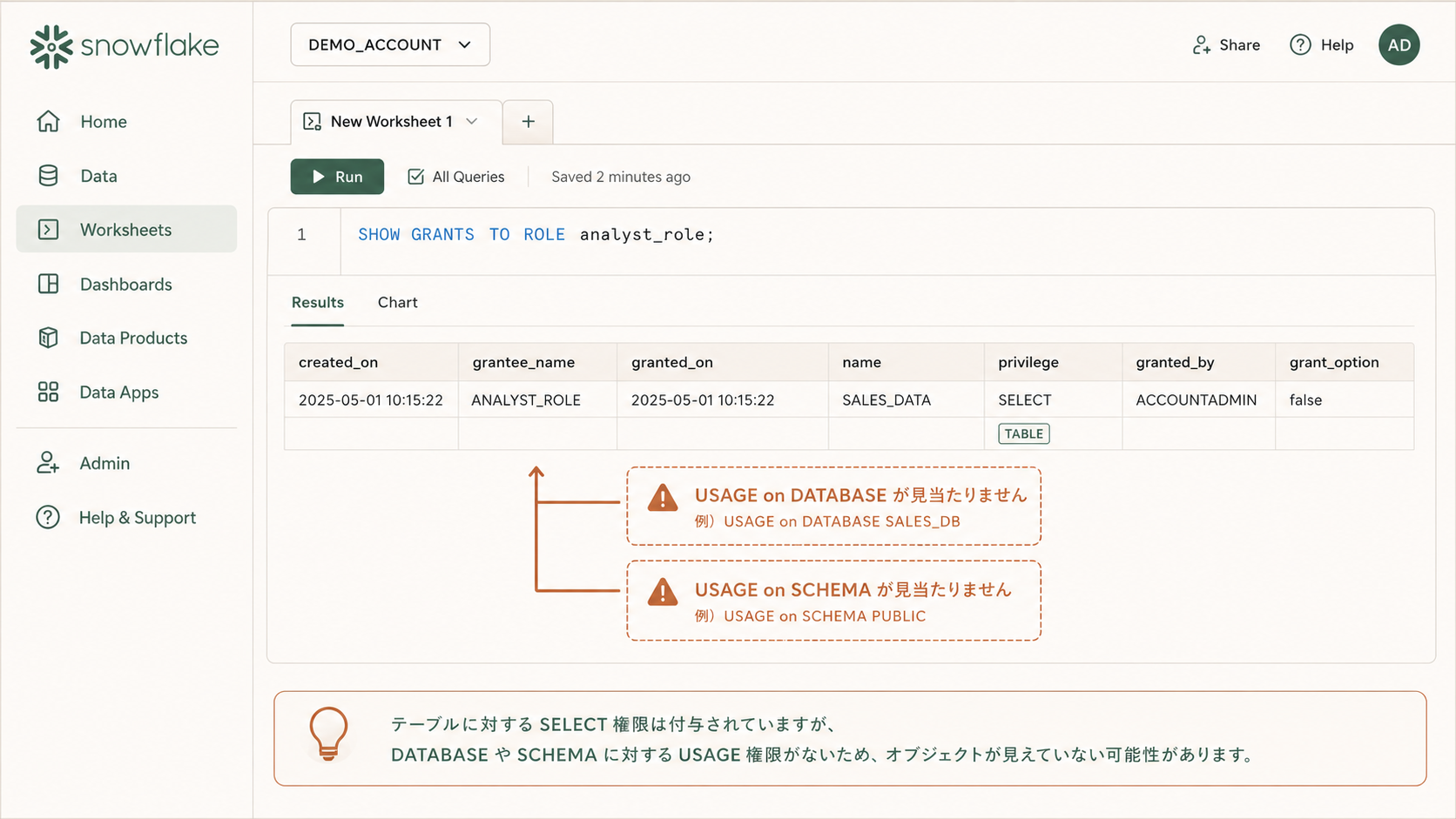Viewport: 1456px width, 819px height.
Task: Click the Share label in header
Action: point(1240,45)
